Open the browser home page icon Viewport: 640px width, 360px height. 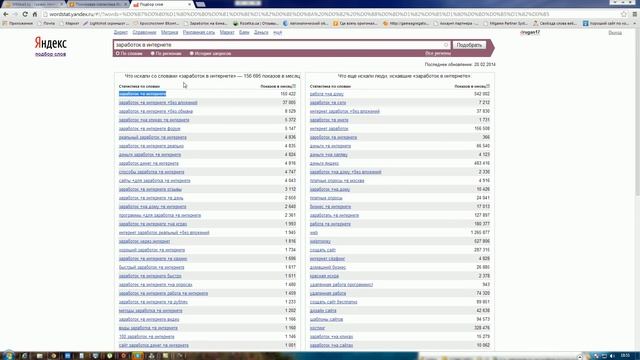click(35, 14)
